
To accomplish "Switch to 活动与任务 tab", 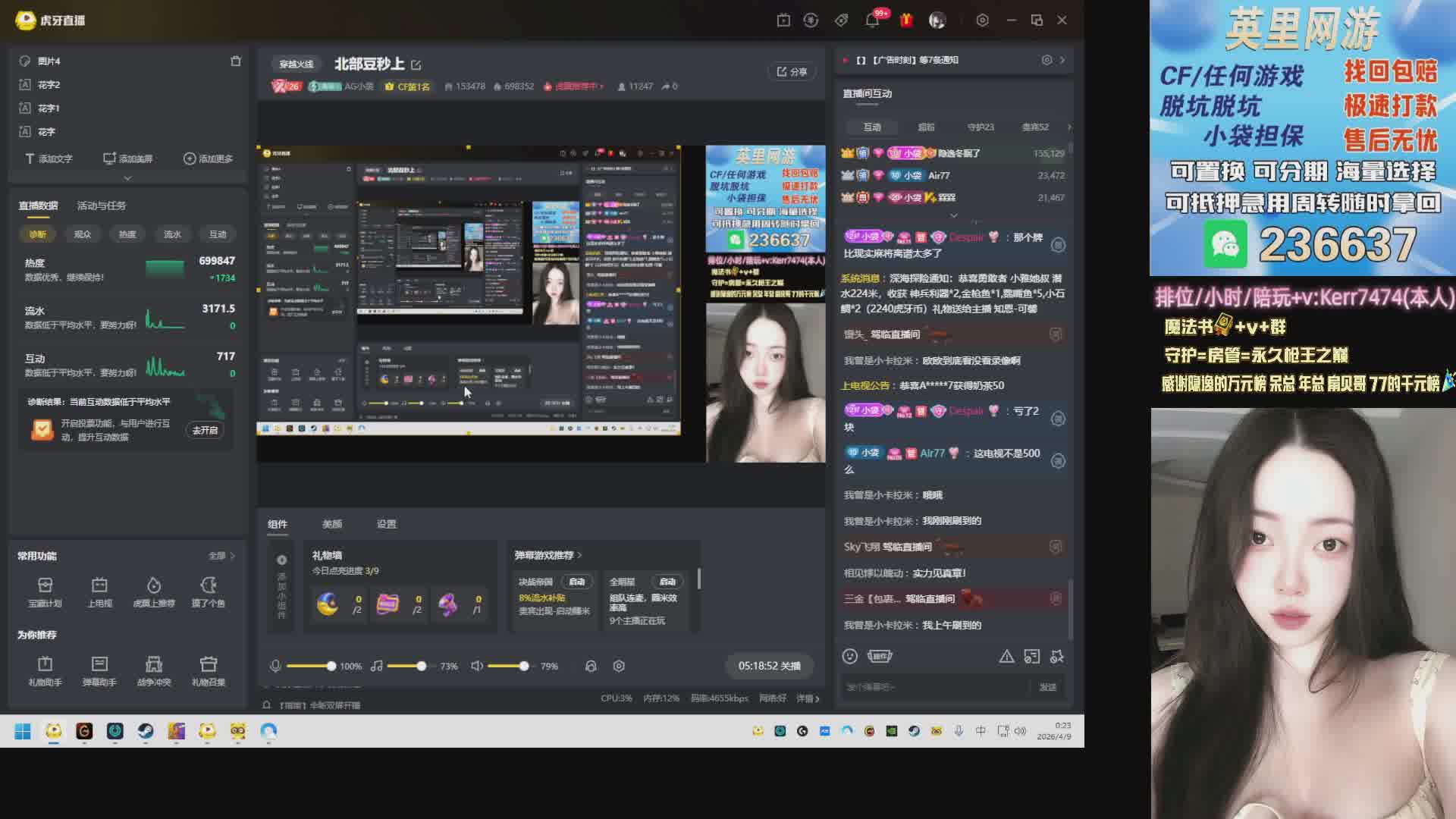I will (102, 206).
